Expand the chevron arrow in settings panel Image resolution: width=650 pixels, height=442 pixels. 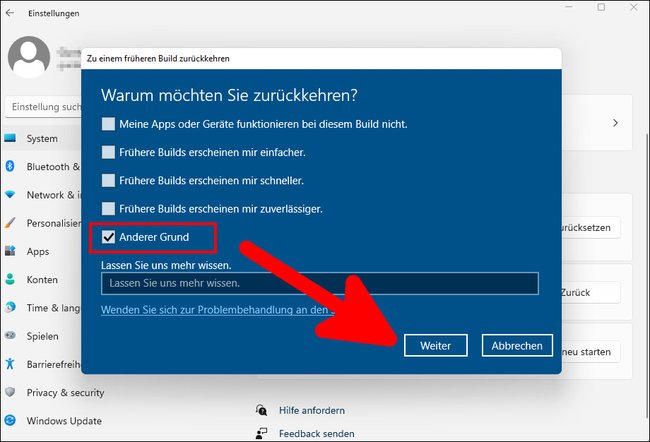615,123
